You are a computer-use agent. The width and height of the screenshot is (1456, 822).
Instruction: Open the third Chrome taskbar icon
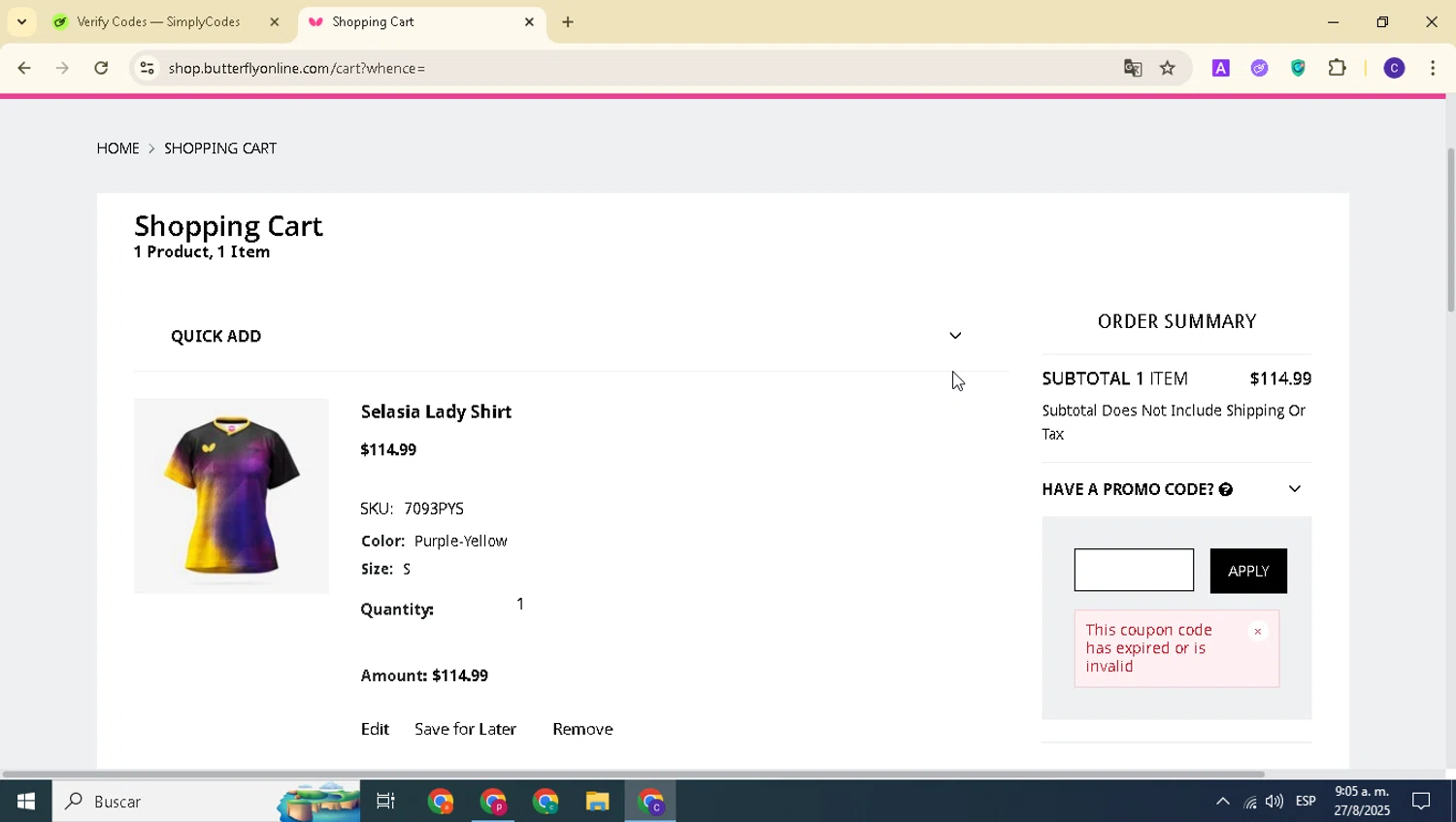(x=546, y=802)
